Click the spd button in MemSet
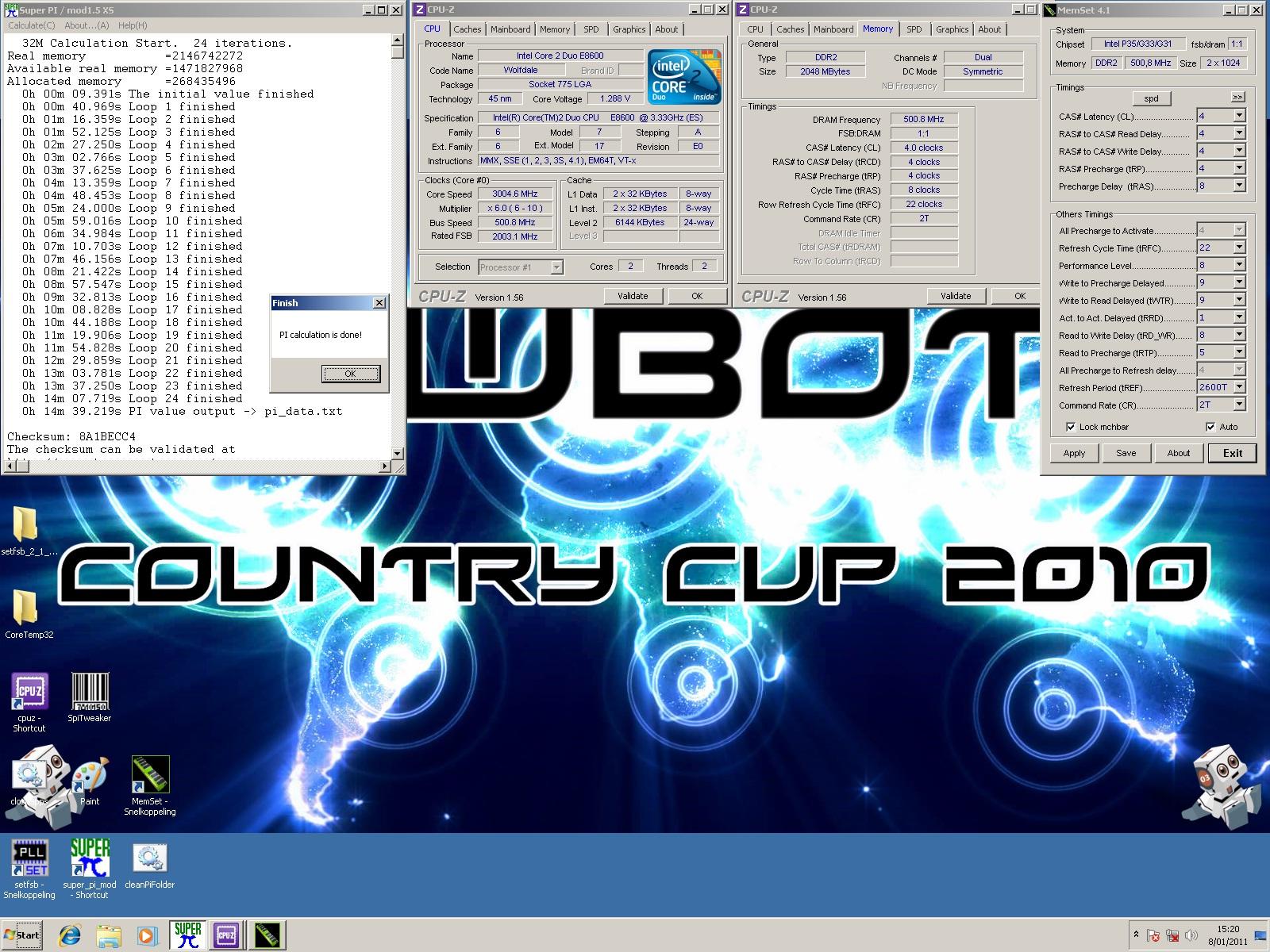 (x=1151, y=98)
